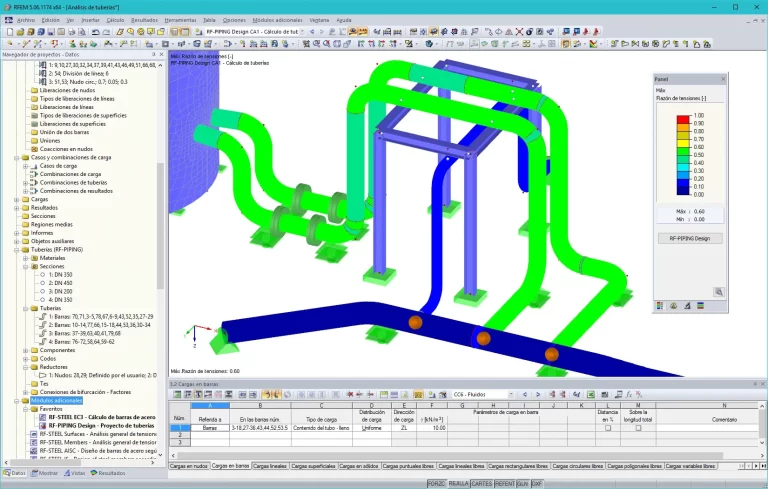768x489 pixels.
Task: Toggle CARTES in status bar
Action: (481, 484)
